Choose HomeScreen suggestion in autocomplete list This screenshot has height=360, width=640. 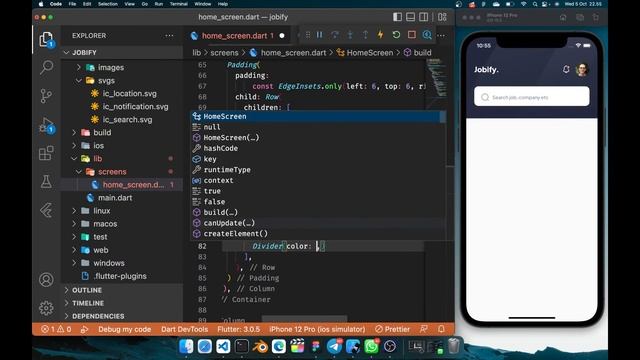318,116
